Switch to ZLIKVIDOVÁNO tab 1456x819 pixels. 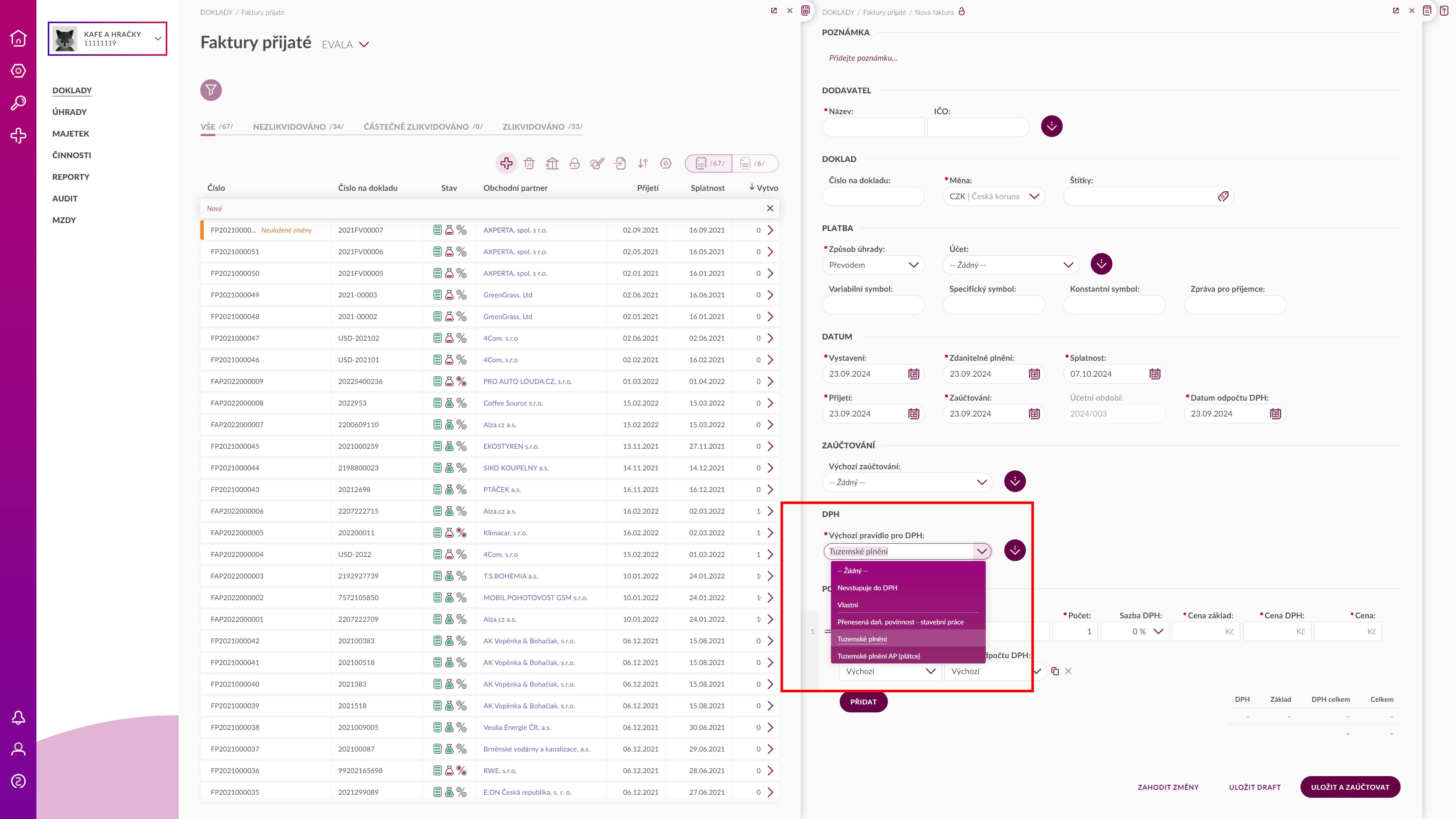pyautogui.click(x=542, y=127)
